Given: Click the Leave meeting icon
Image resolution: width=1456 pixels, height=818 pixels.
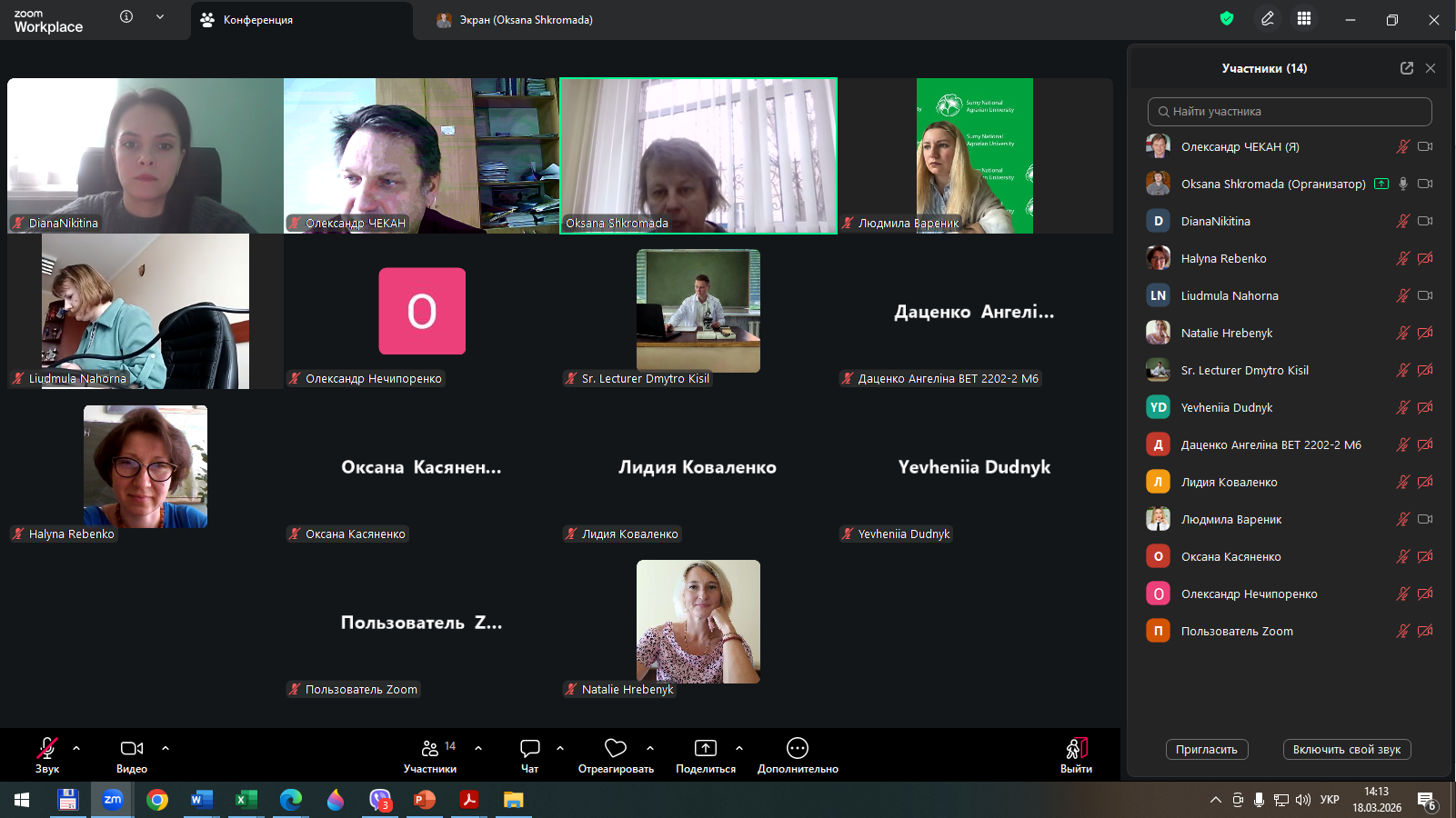Looking at the screenshot, I should coord(1076,748).
